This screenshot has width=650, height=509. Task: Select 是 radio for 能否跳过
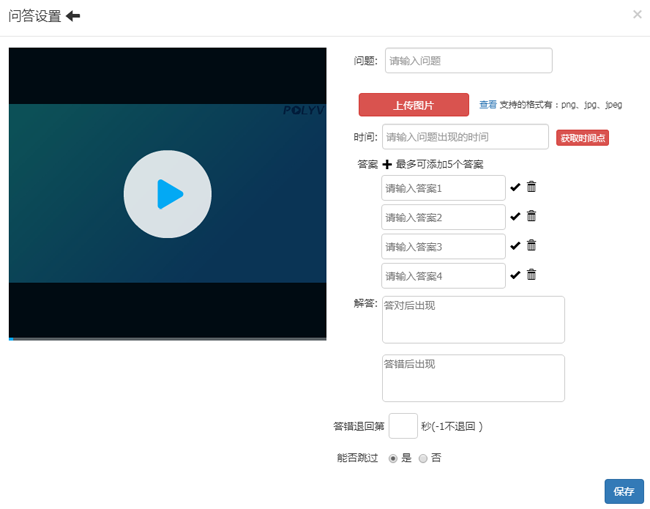tap(393, 458)
